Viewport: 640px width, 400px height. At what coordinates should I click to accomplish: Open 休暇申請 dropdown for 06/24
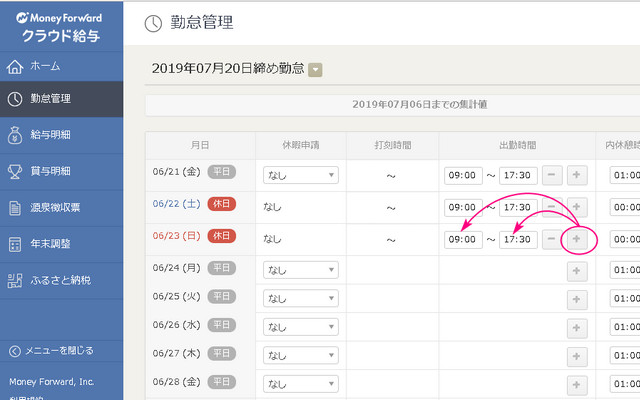click(301, 270)
